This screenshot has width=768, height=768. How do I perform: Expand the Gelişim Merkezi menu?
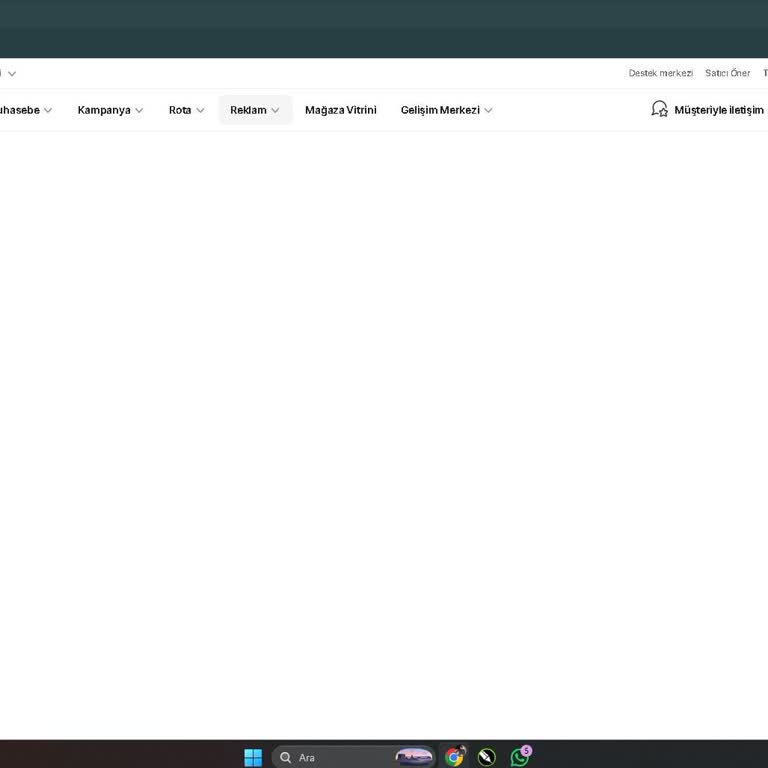[446, 110]
